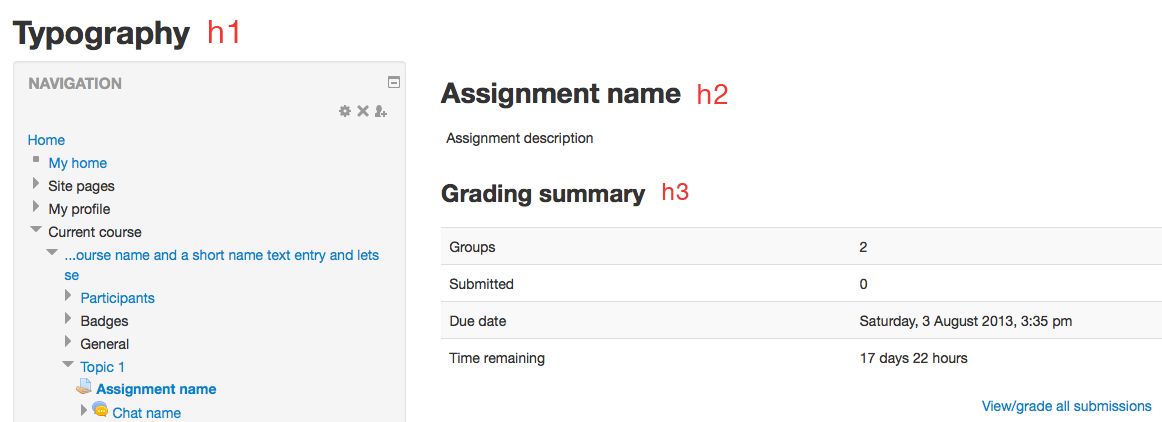Viewport: 1162px width, 422px height.
Task: Select the bold Assignment name tree item
Action: [156, 389]
